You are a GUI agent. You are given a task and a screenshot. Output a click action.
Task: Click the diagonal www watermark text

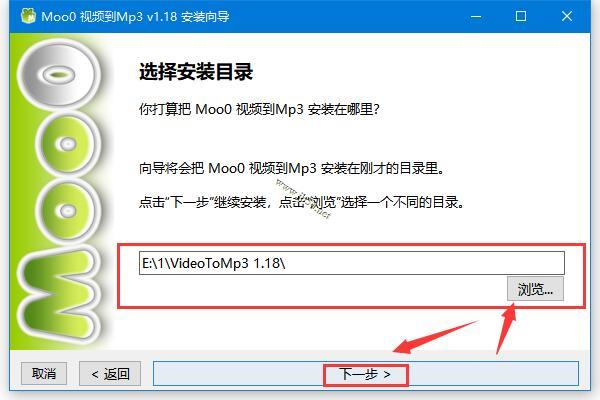tap(303, 199)
